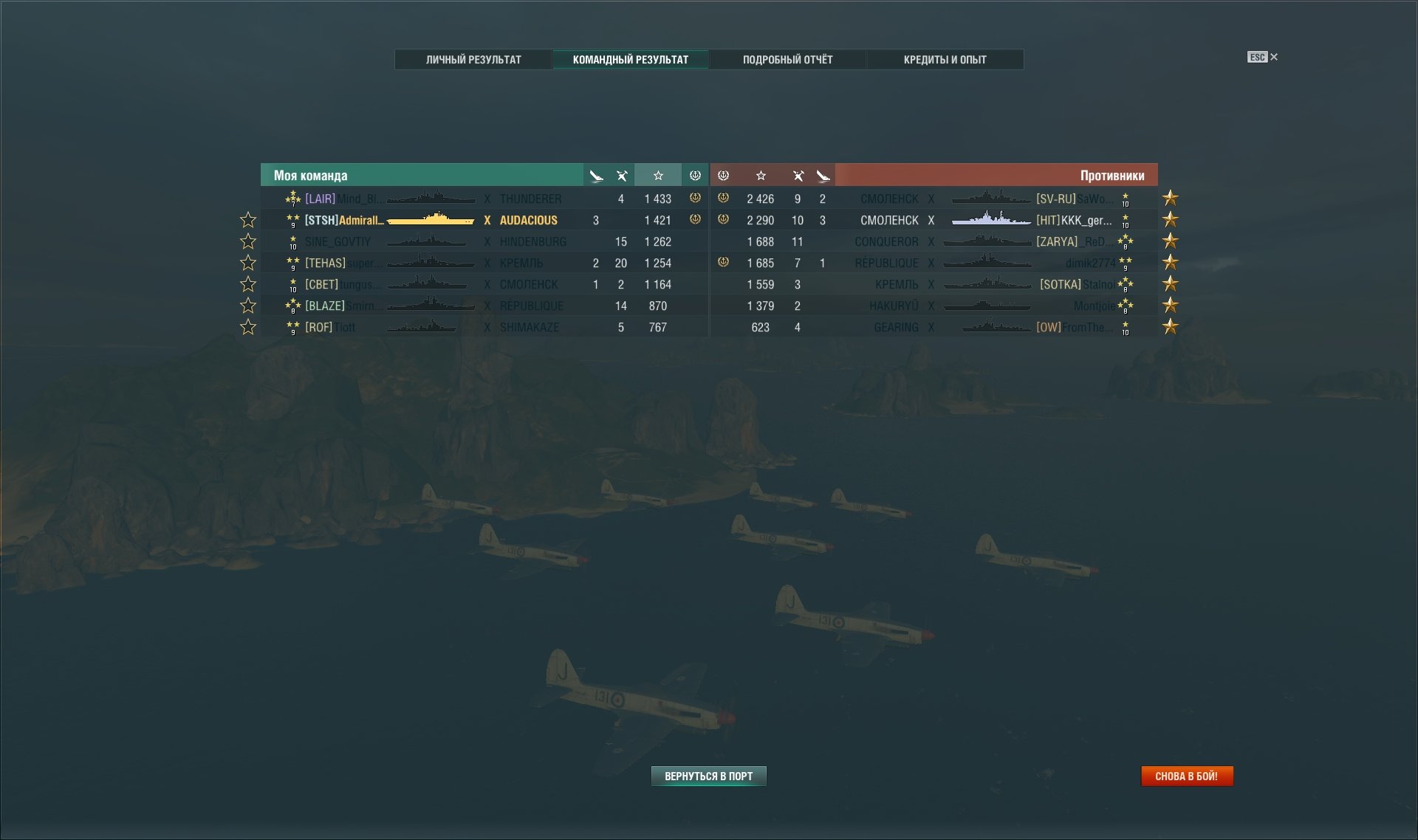Viewport: 1418px width, 840px height.
Task: Toggle compliment star for SINE_GOVTIY
Action: coord(248,241)
